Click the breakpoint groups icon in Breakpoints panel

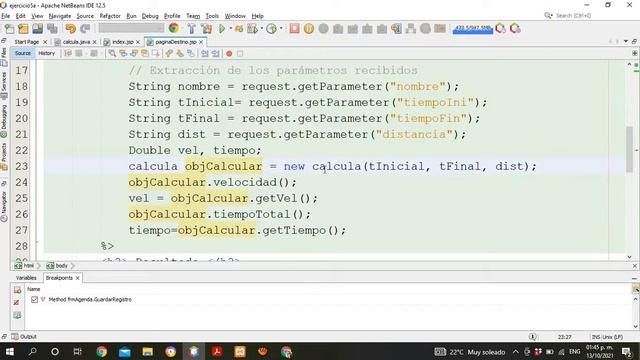[17, 315]
